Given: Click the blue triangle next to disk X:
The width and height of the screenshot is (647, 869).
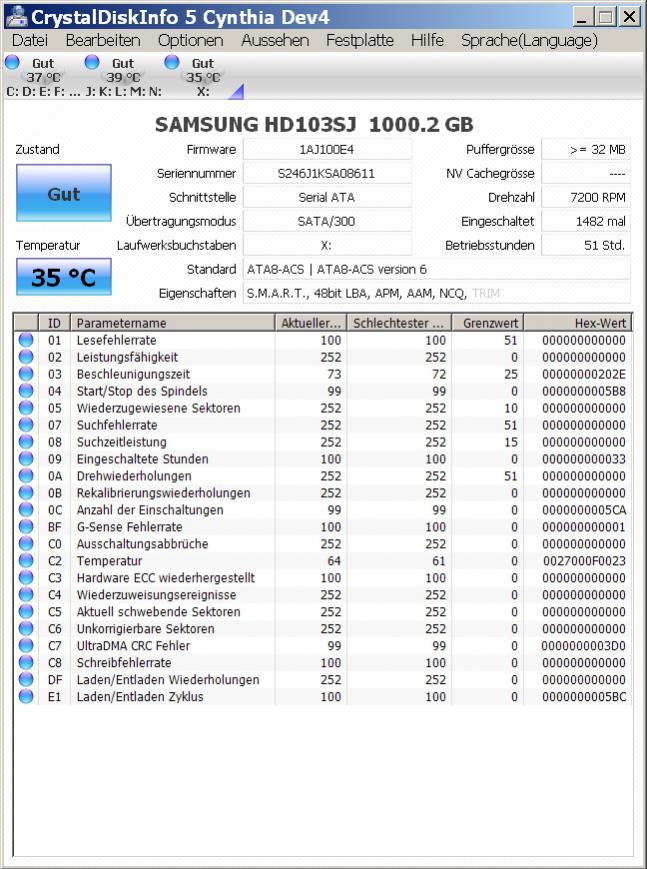Looking at the screenshot, I should (237, 91).
